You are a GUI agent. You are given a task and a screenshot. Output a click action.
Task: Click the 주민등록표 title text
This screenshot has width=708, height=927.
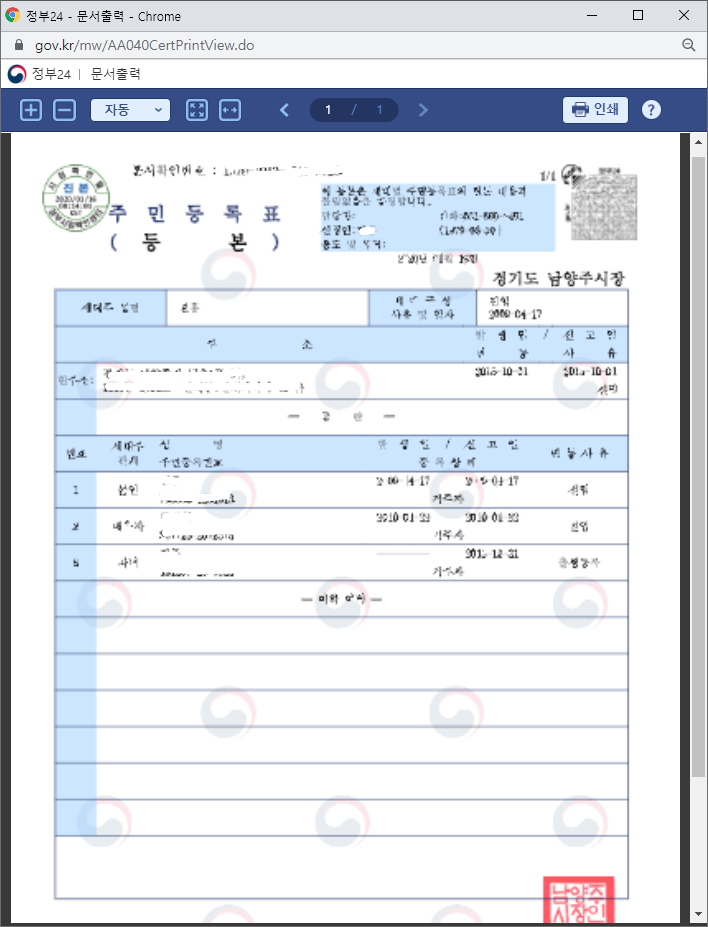pos(194,213)
